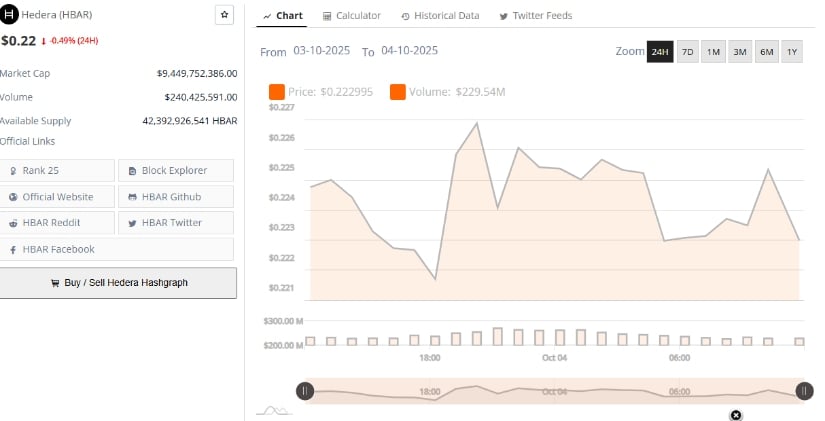The width and height of the screenshot is (825, 421).
Task: Toggle the Price series legend swatch
Action: pyautogui.click(x=277, y=92)
